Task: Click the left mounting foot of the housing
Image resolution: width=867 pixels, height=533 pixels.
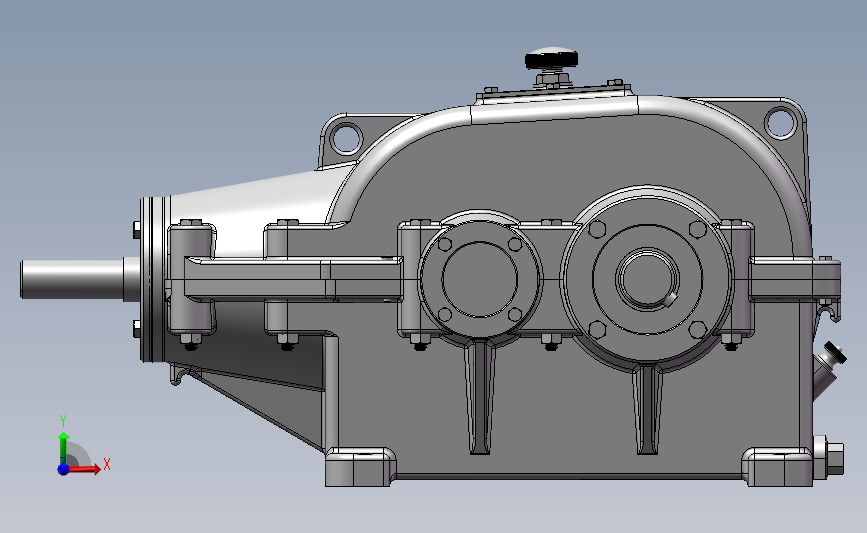Action: 360,467
